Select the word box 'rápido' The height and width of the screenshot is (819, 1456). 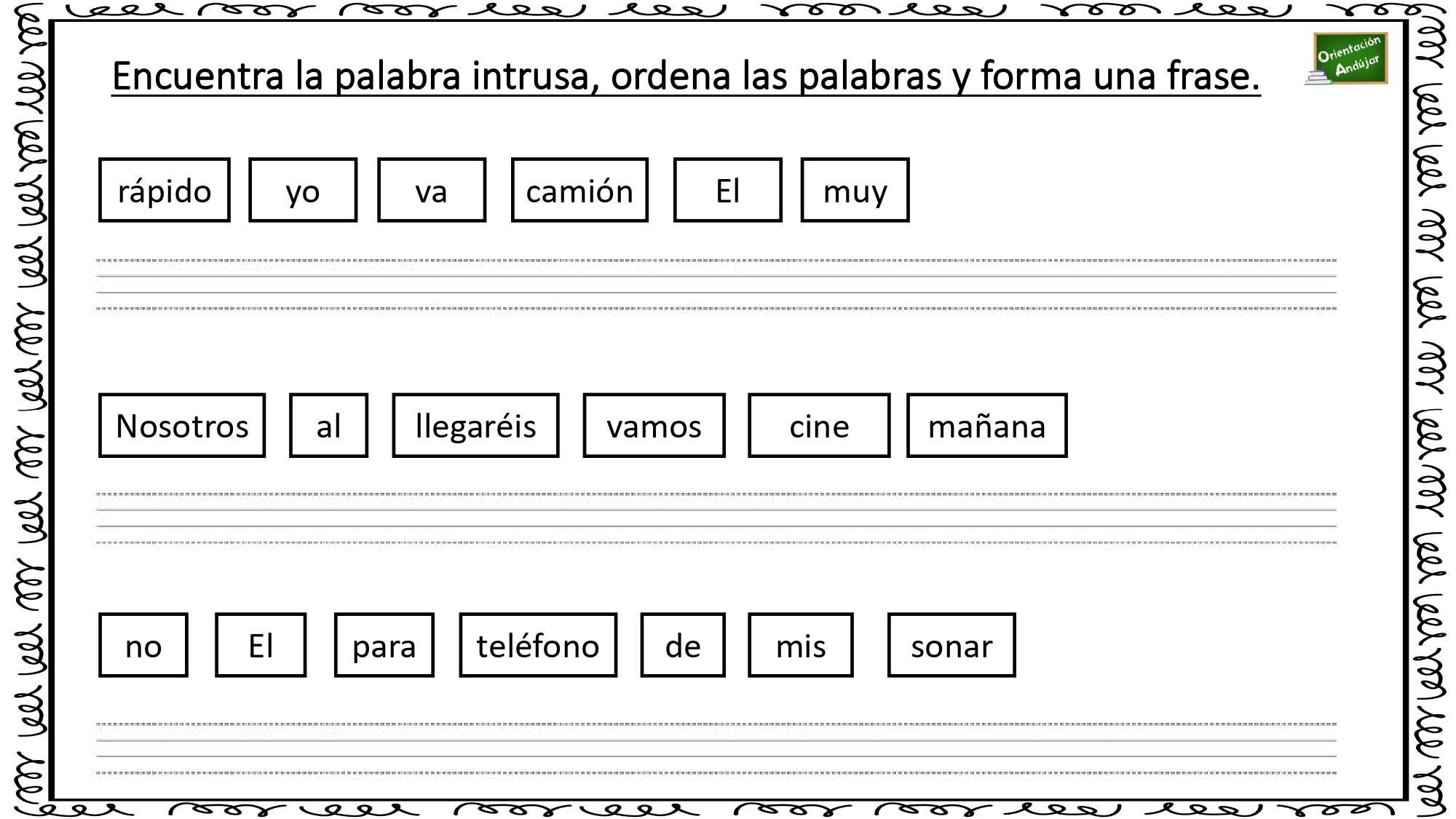165,190
